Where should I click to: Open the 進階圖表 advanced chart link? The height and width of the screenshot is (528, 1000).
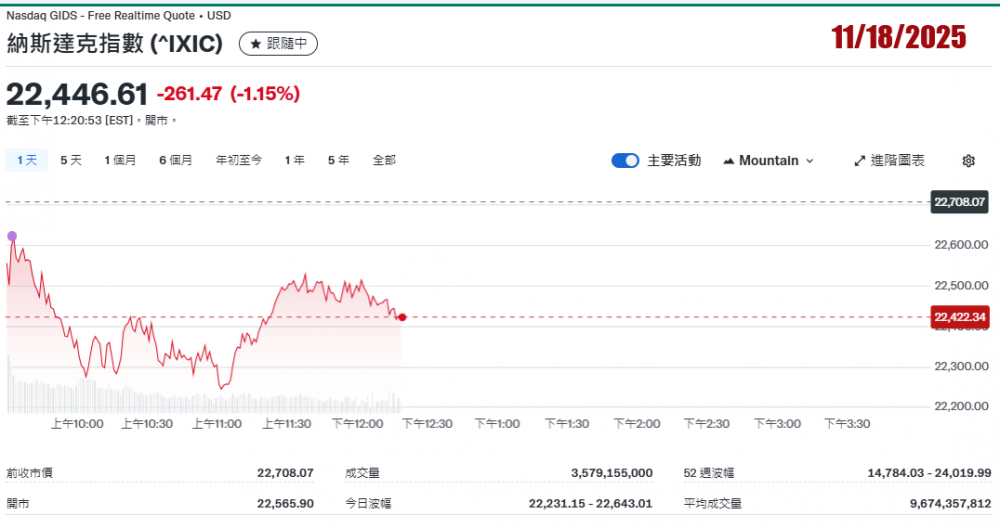click(889, 161)
